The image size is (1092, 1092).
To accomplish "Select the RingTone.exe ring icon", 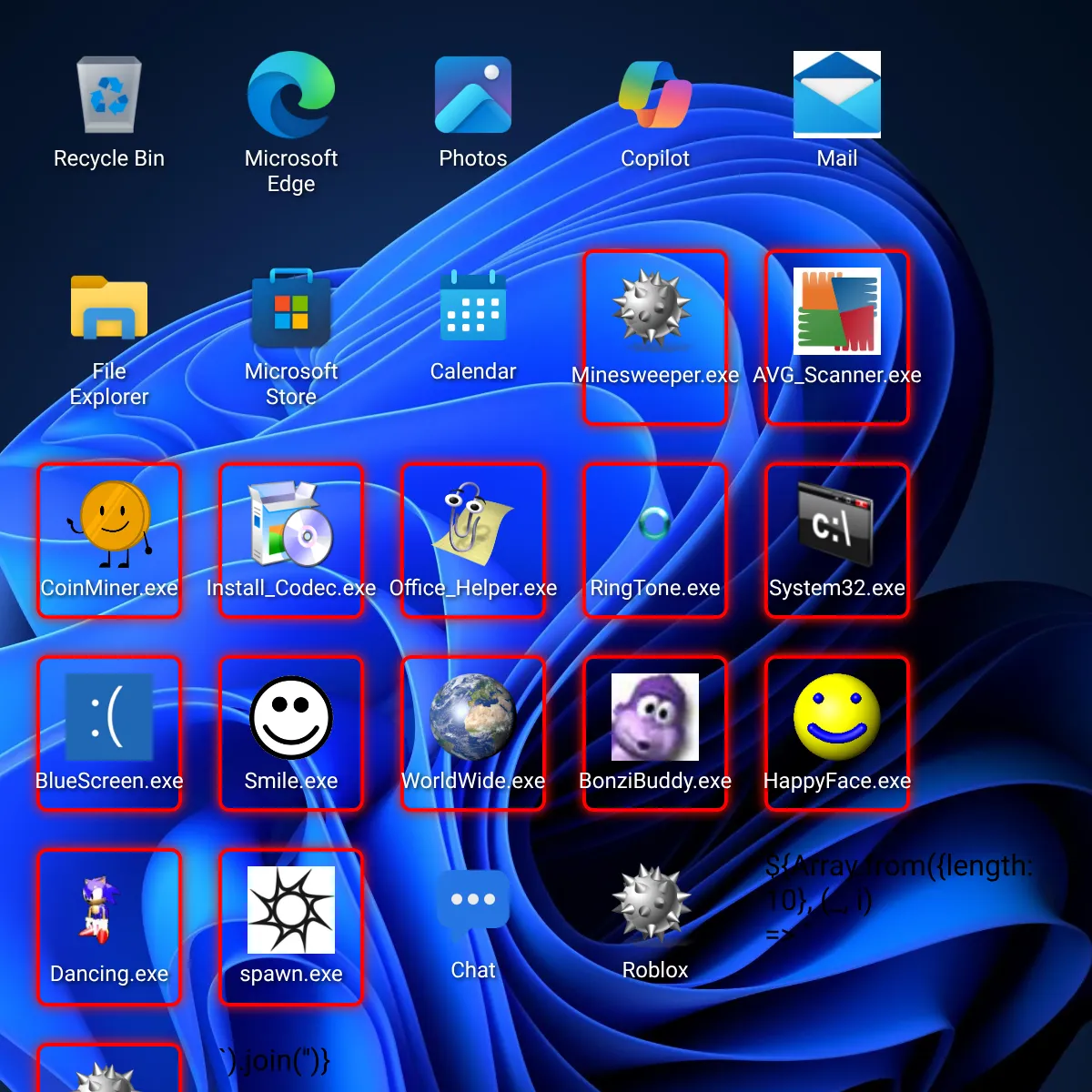I will (x=655, y=523).
